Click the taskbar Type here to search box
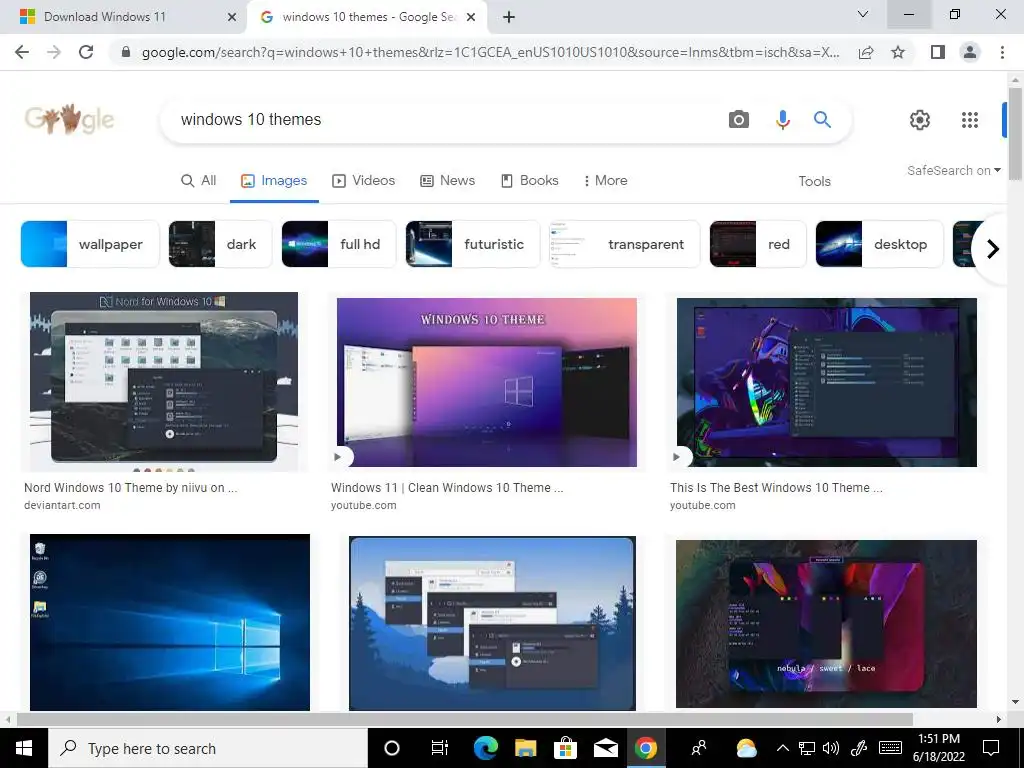The width and height of the screenshot is (1024, 768). tap(208, 748)
